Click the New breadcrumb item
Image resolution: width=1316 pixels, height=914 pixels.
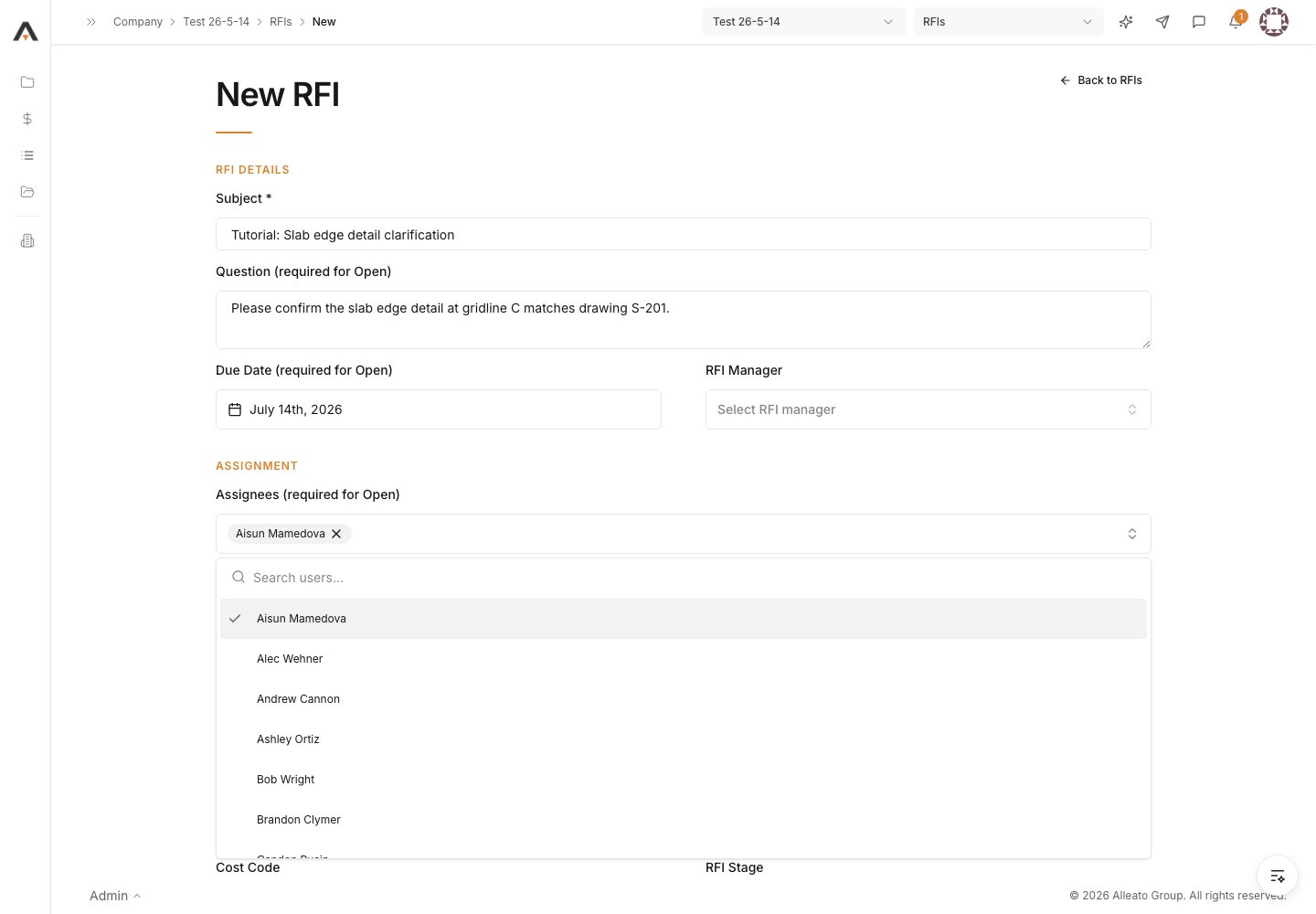pos(324,22)
